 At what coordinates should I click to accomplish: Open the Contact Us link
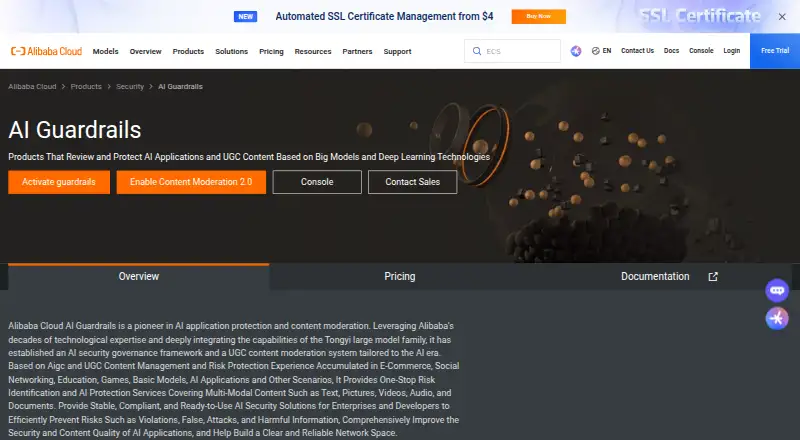click(637, 51)
